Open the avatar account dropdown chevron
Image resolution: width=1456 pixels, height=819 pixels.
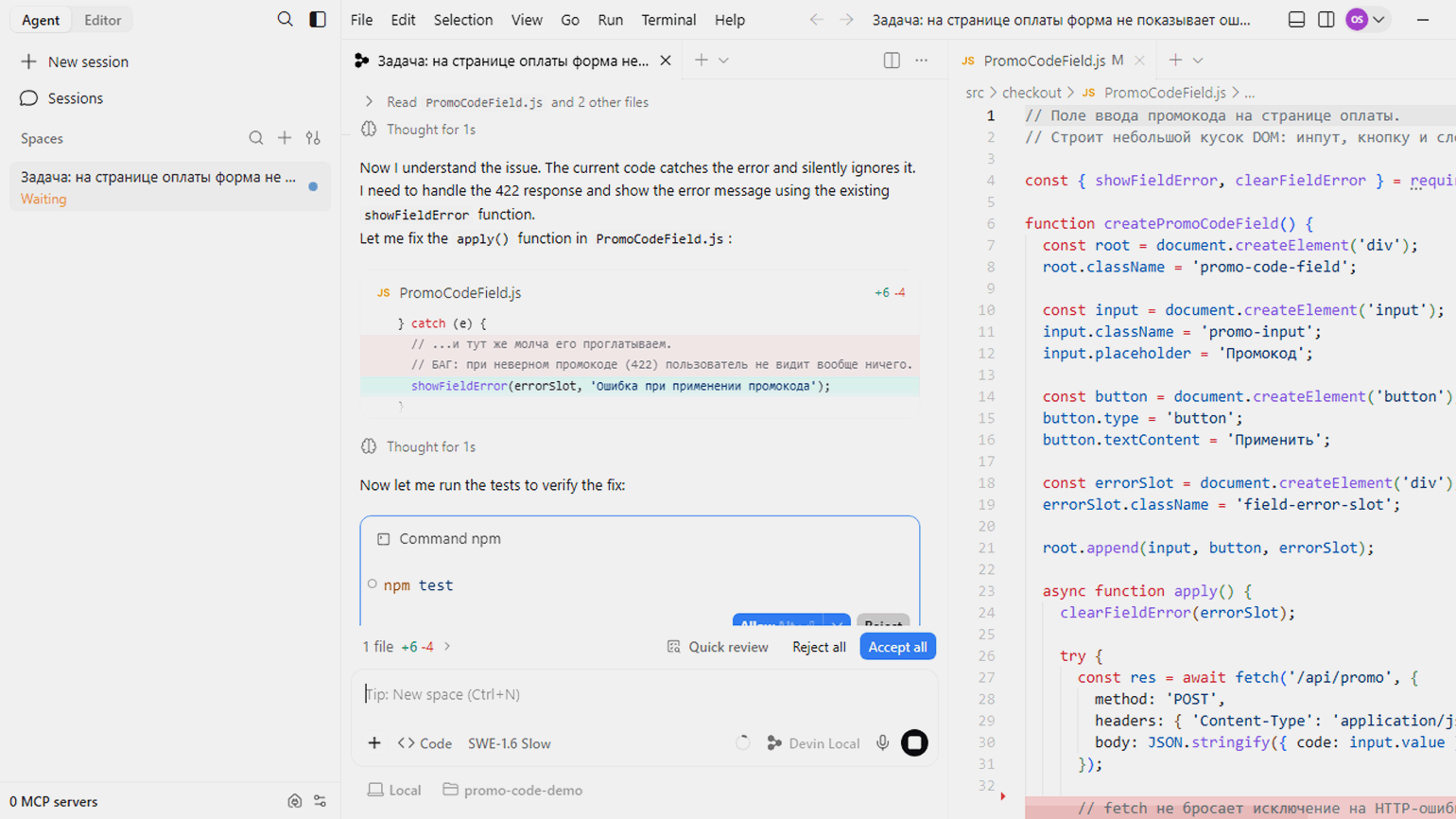tap(1378, 20)
